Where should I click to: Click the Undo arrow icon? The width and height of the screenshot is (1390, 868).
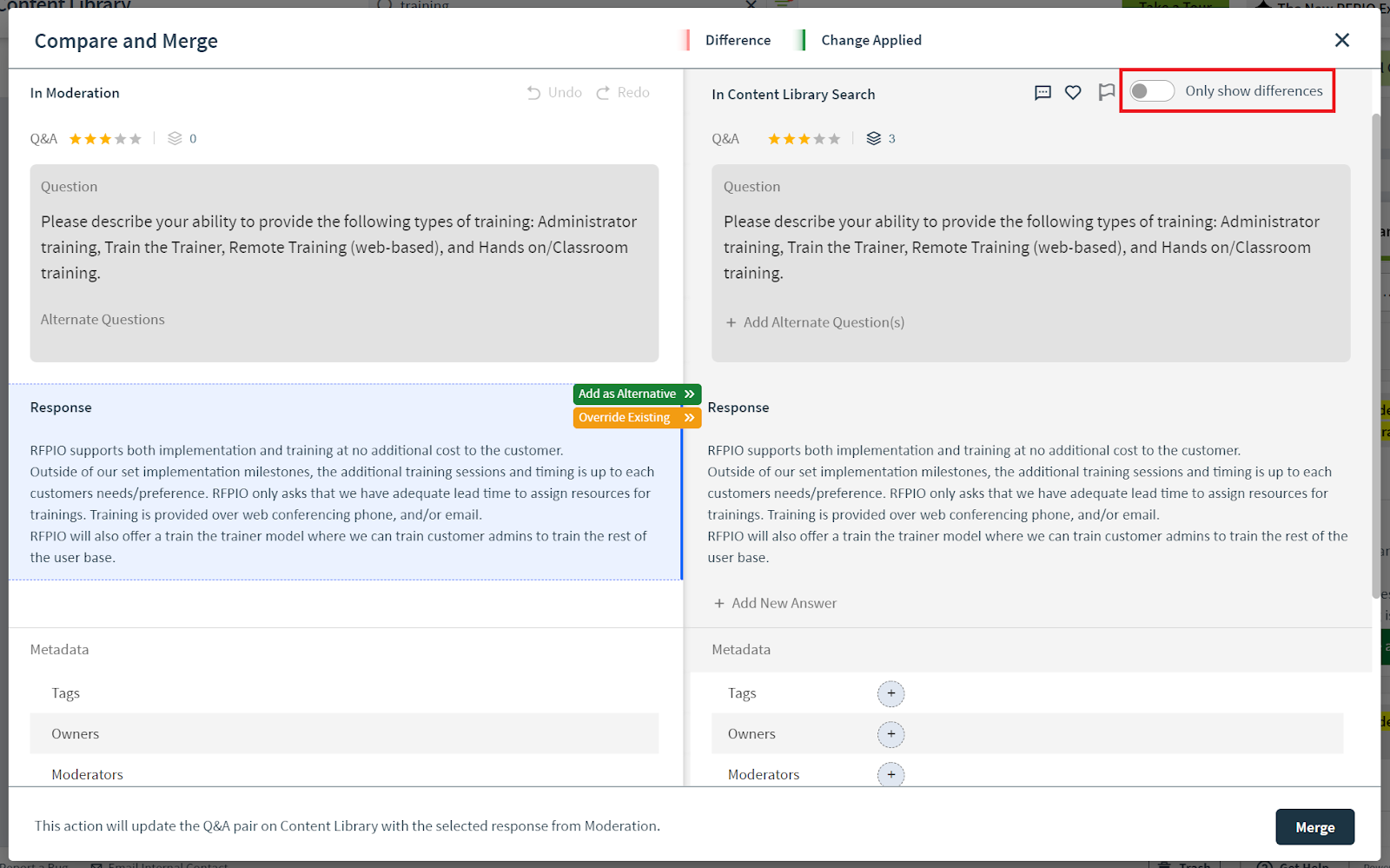tap(533, 93)
